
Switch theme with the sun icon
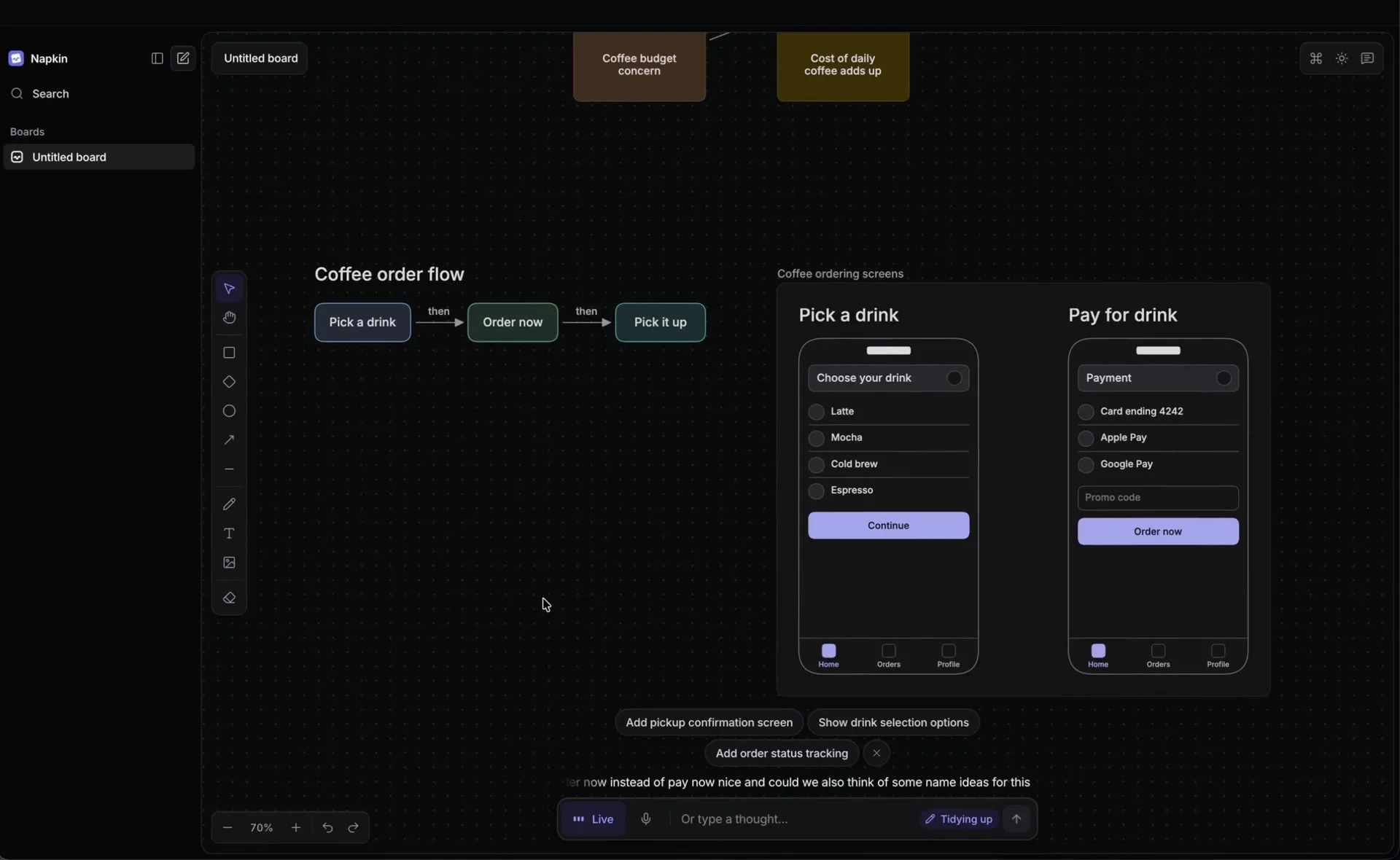click(1342, 58)
